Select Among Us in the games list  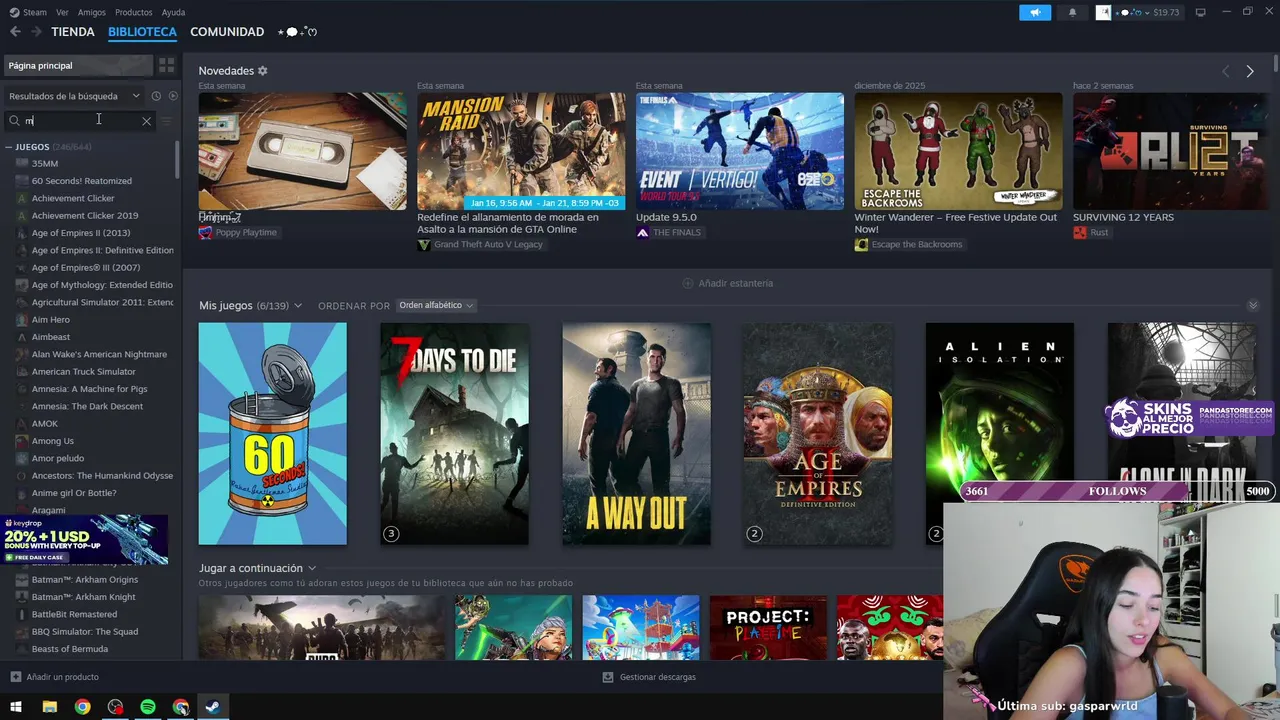(x=53, y=441)
